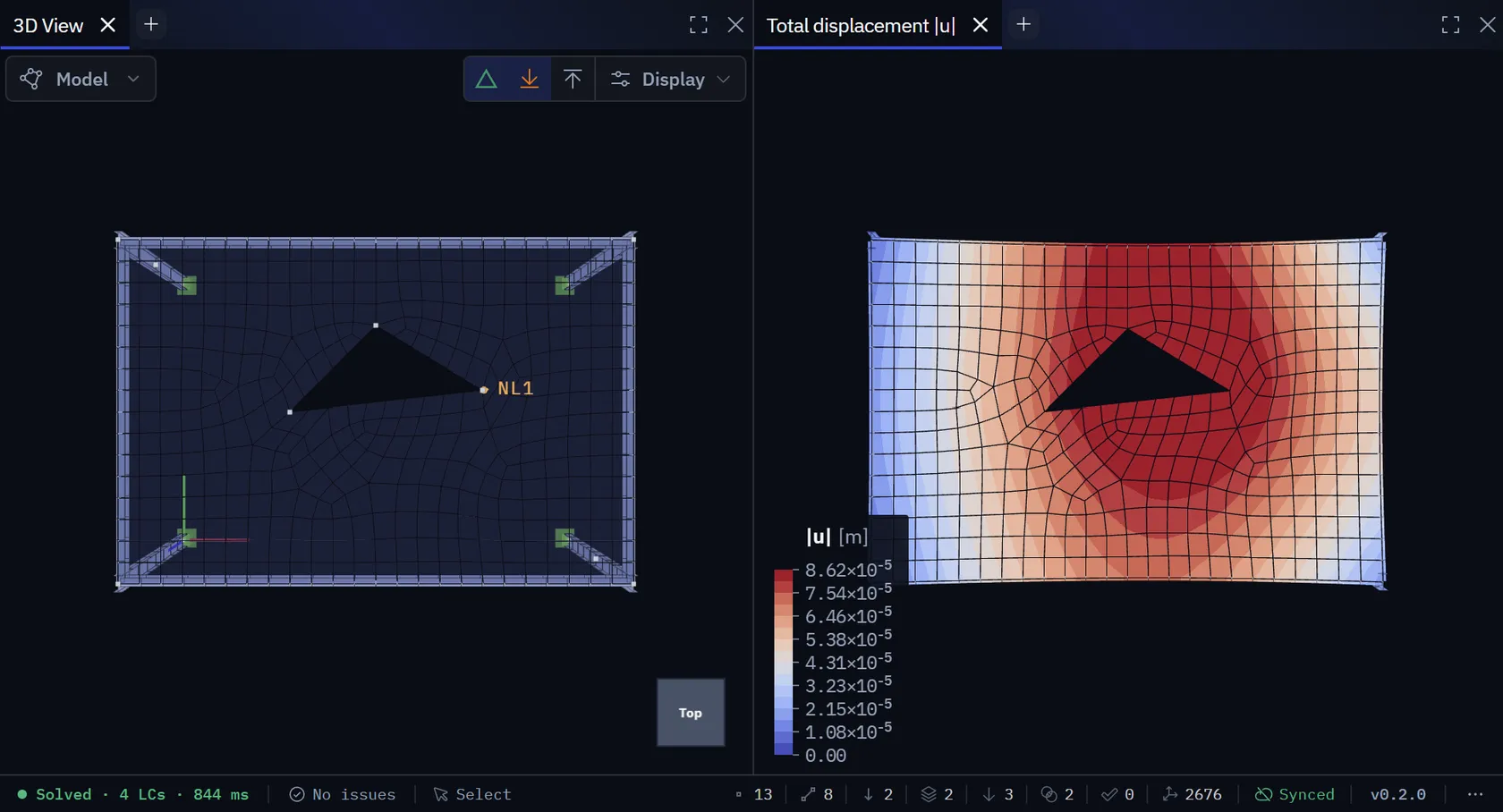
Task: Click the overlapping circles count 2
Action: pyautogui.click(x=1057, y=794)
